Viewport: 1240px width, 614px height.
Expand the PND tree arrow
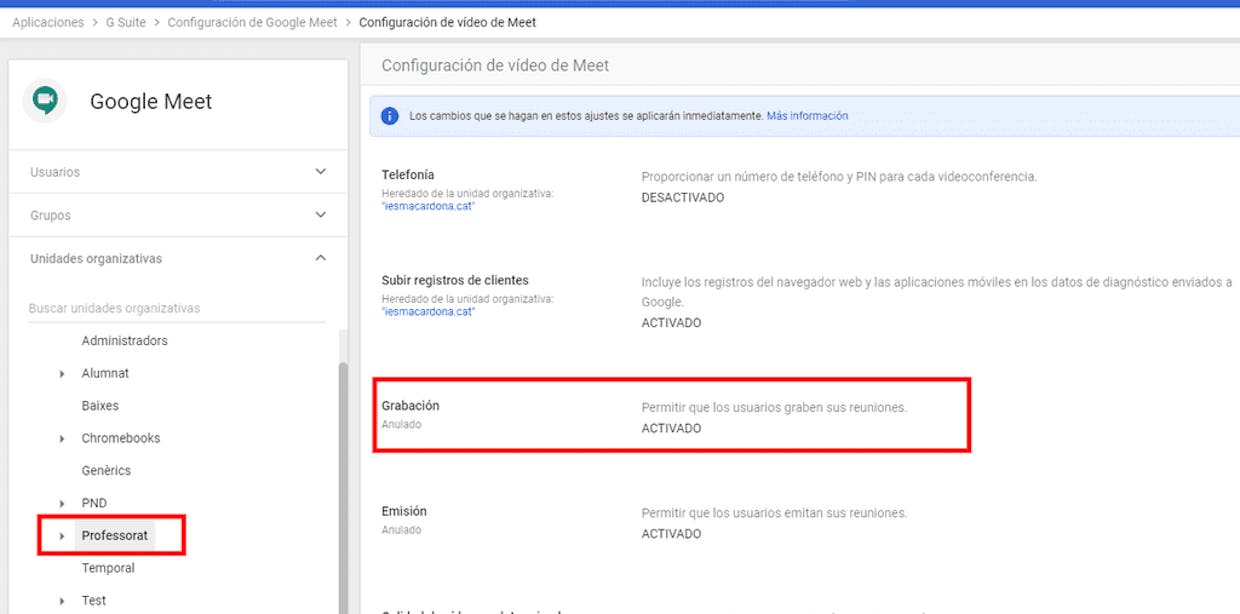coord(62,504)
